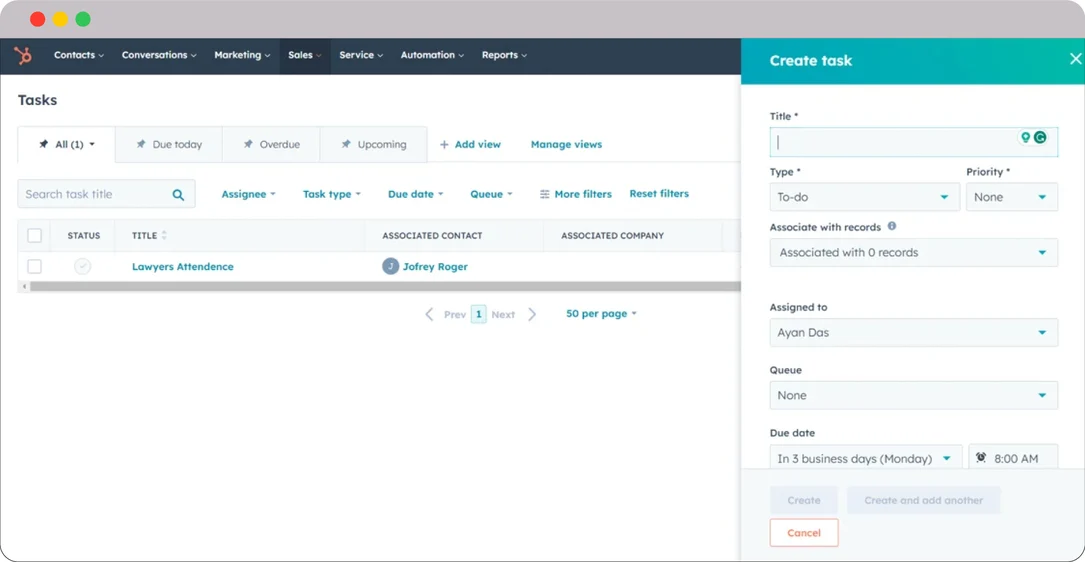Image resolution: width=1085 pixels, height=562 pixels.
Task: Switch to the All (1) tab
Action: (x=66, y=145)
